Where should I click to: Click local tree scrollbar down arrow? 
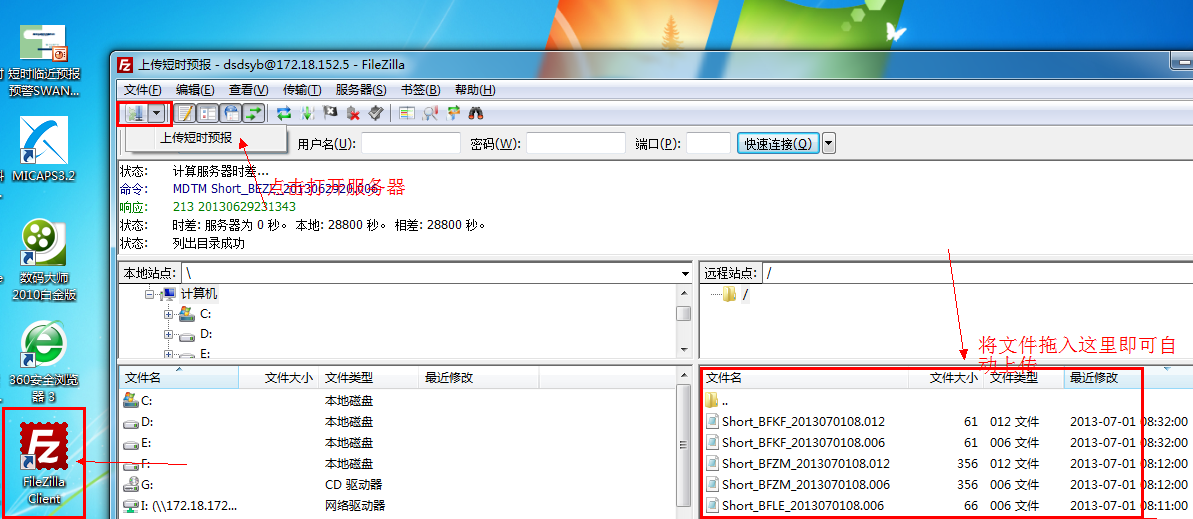[x=685, y=349]
